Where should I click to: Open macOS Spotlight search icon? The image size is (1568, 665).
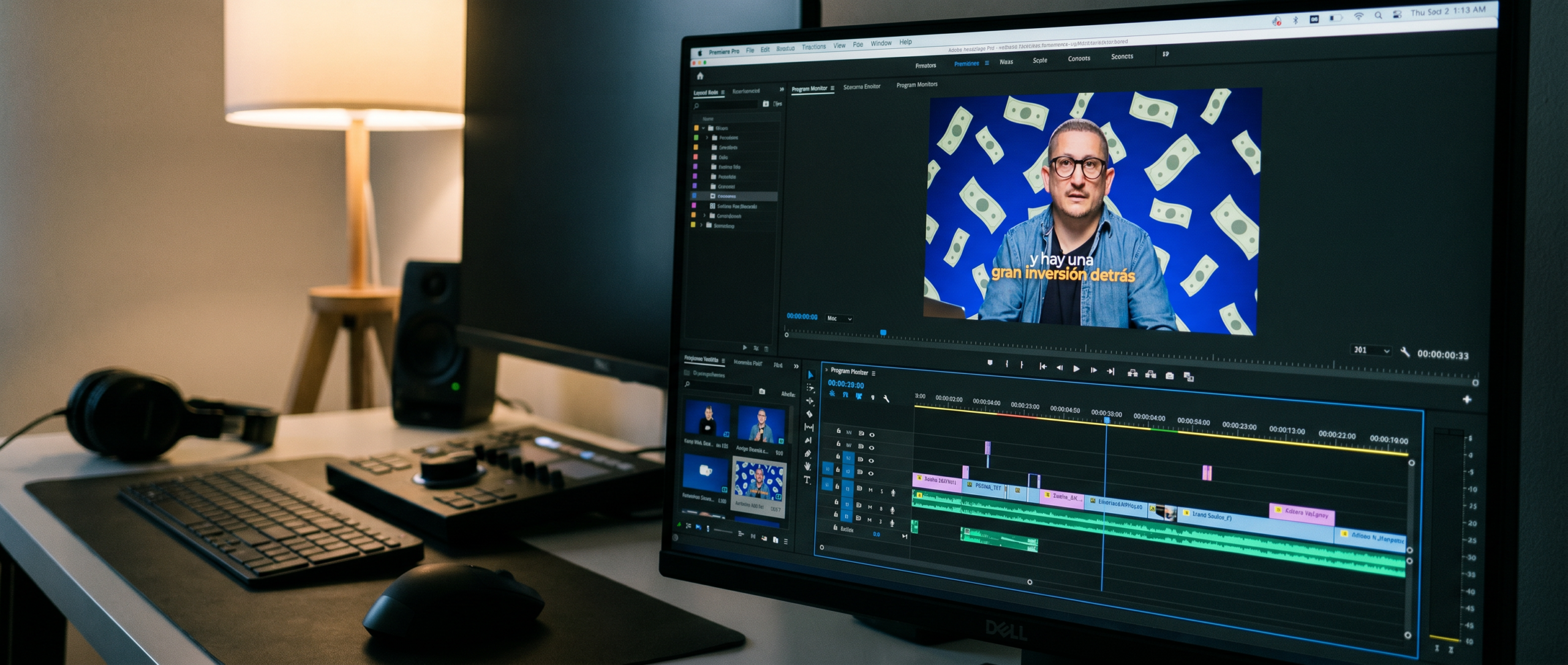click(x=1378, y=16)
